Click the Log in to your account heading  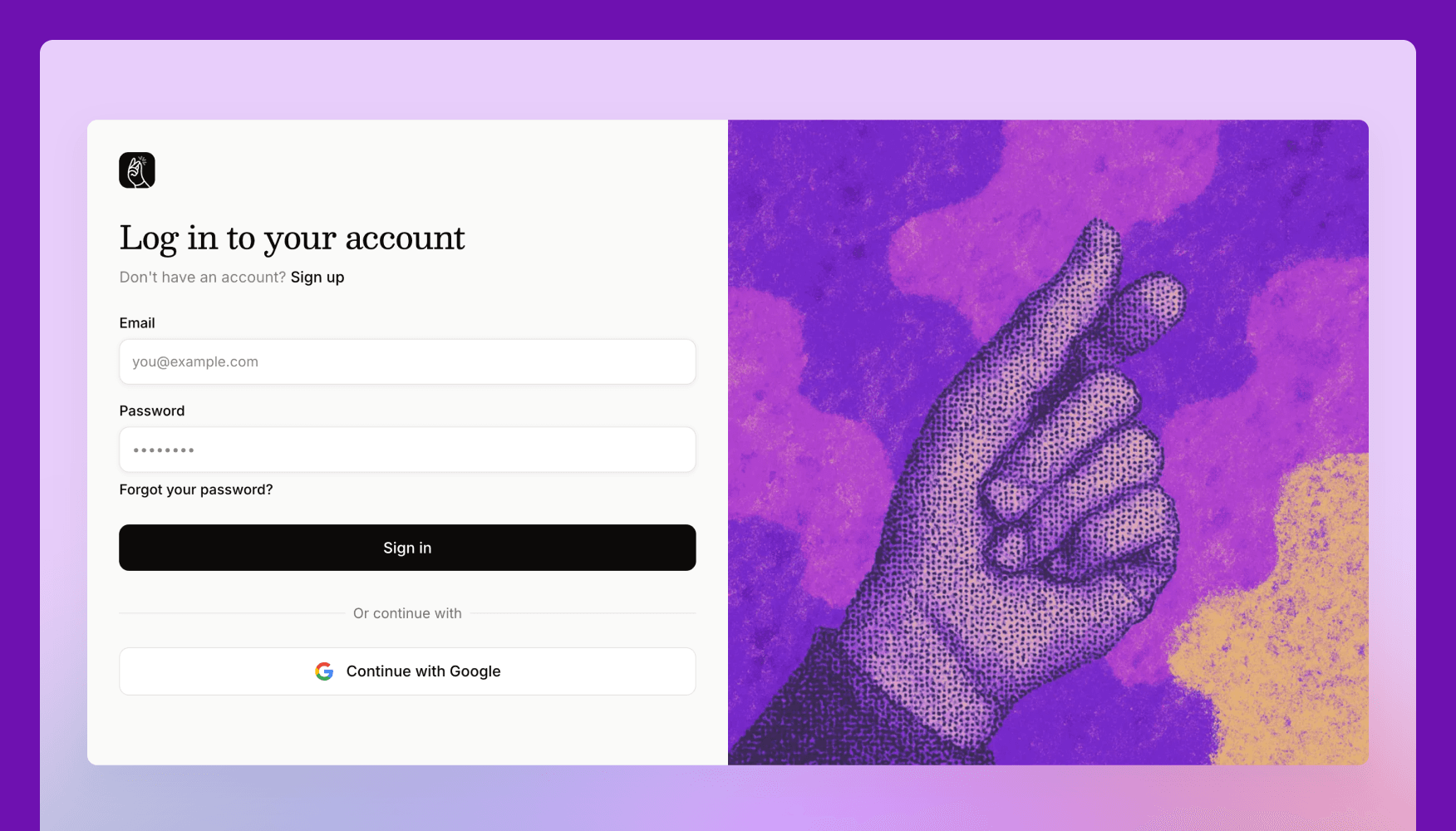point(292,238)
